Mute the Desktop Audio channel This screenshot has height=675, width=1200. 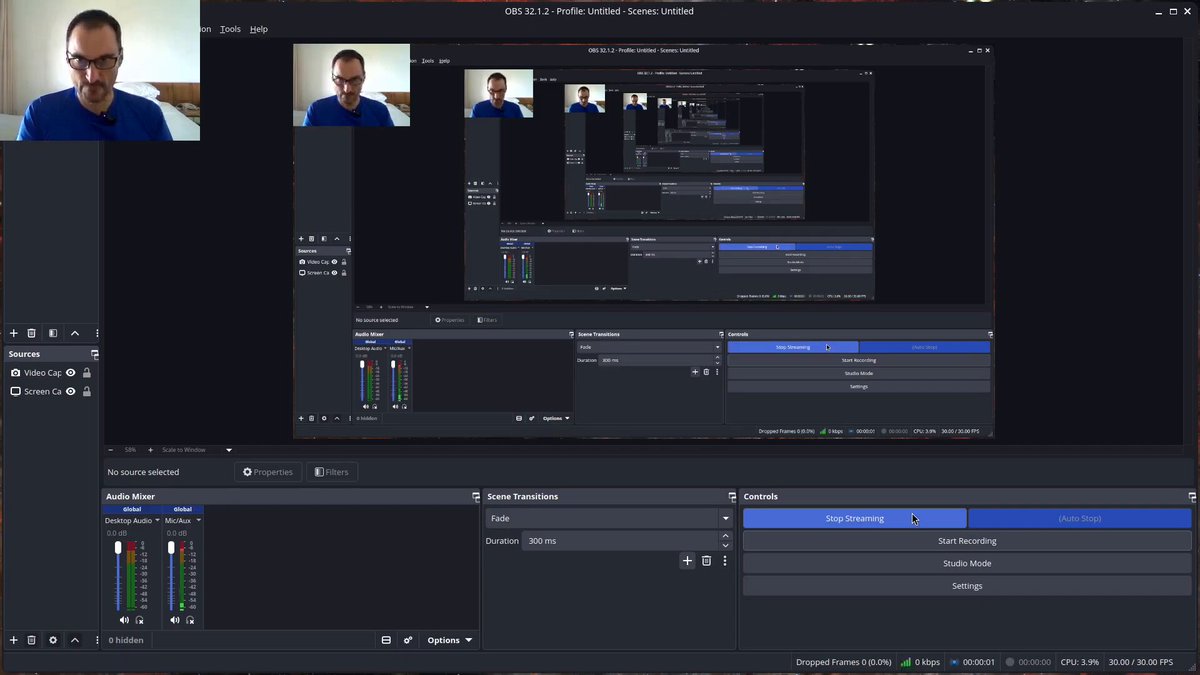tap(124, 620)
